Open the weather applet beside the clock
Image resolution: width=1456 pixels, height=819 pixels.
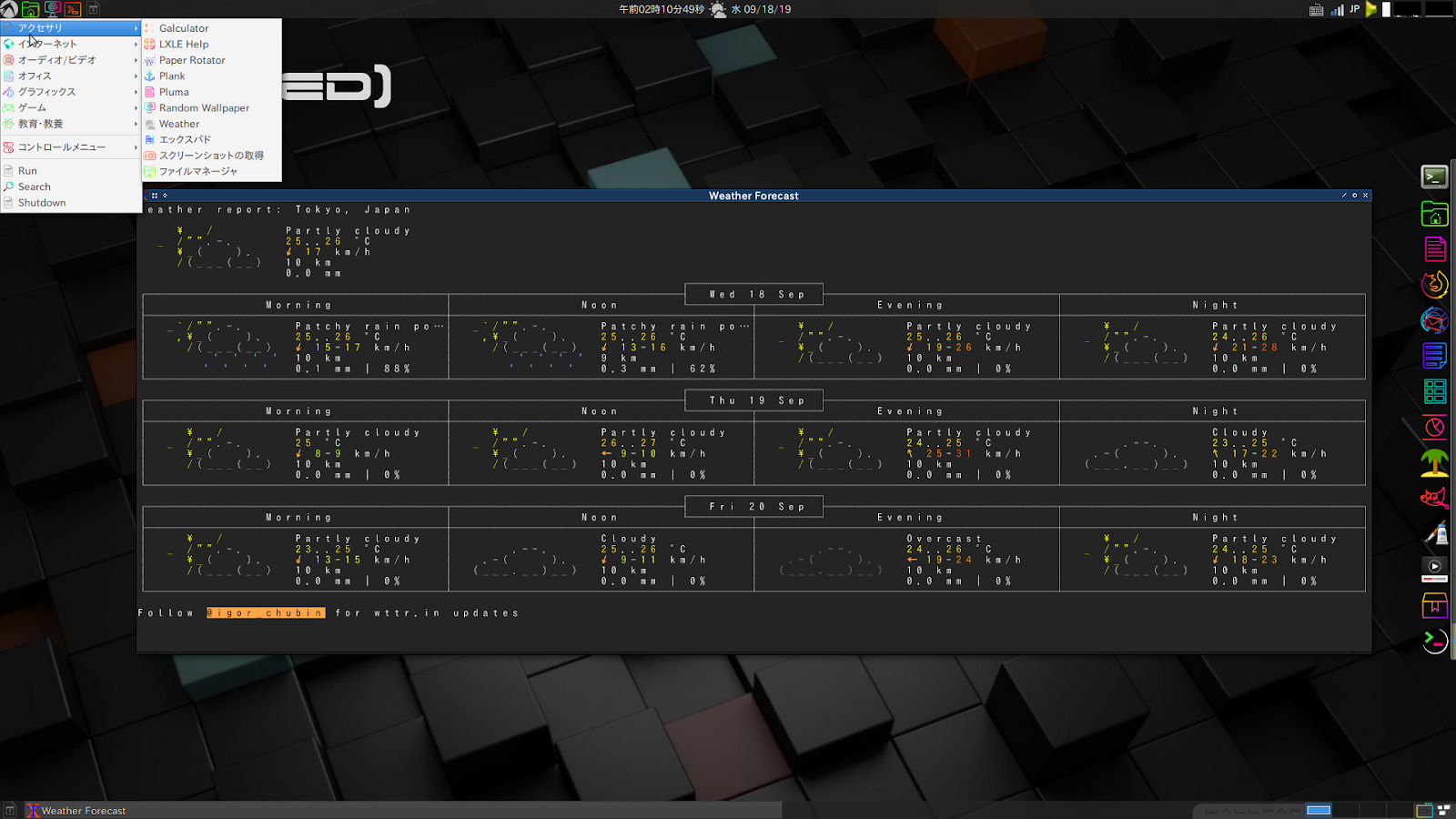pos(718,9)
